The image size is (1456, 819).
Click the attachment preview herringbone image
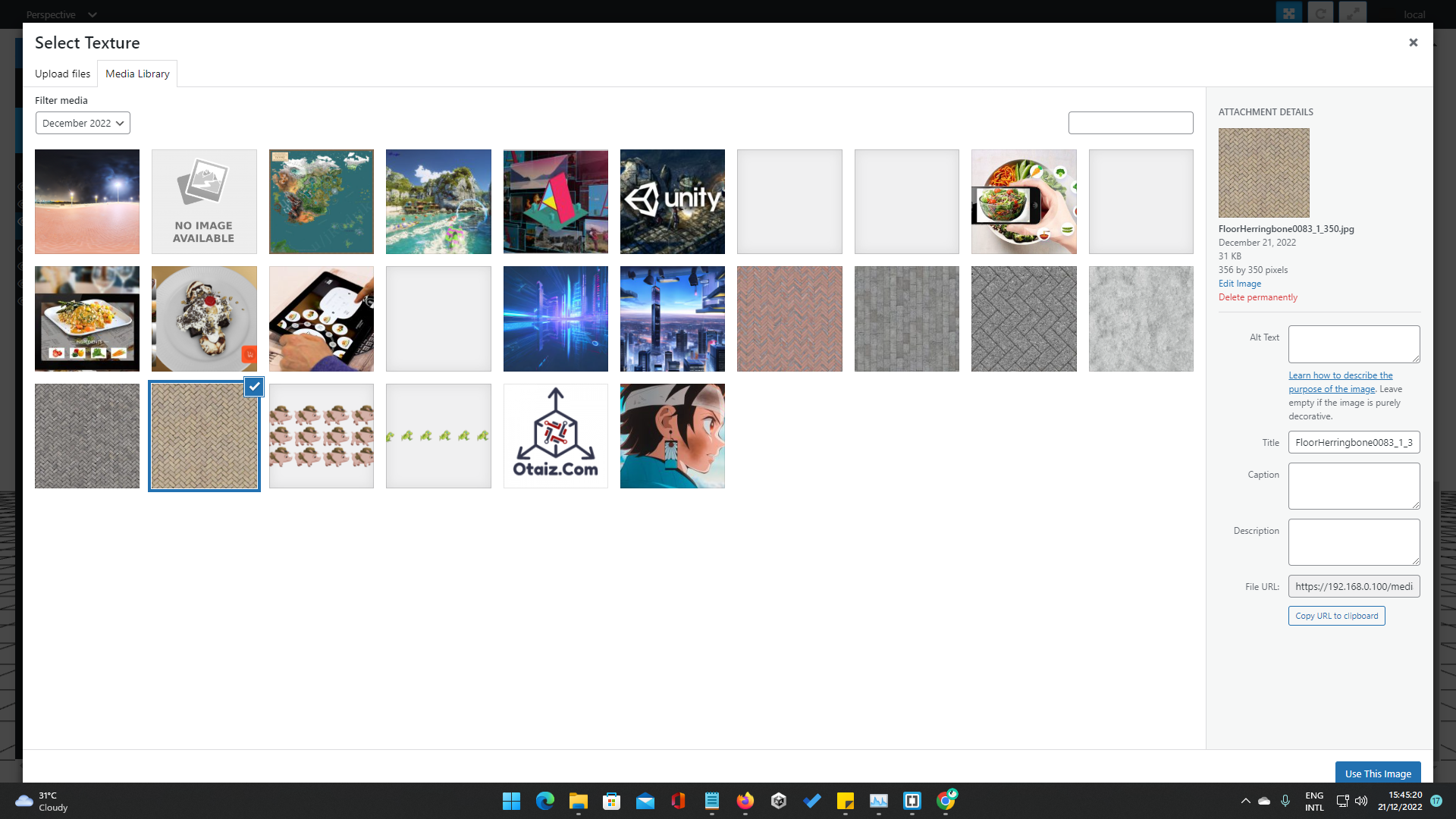(1264, 173)
